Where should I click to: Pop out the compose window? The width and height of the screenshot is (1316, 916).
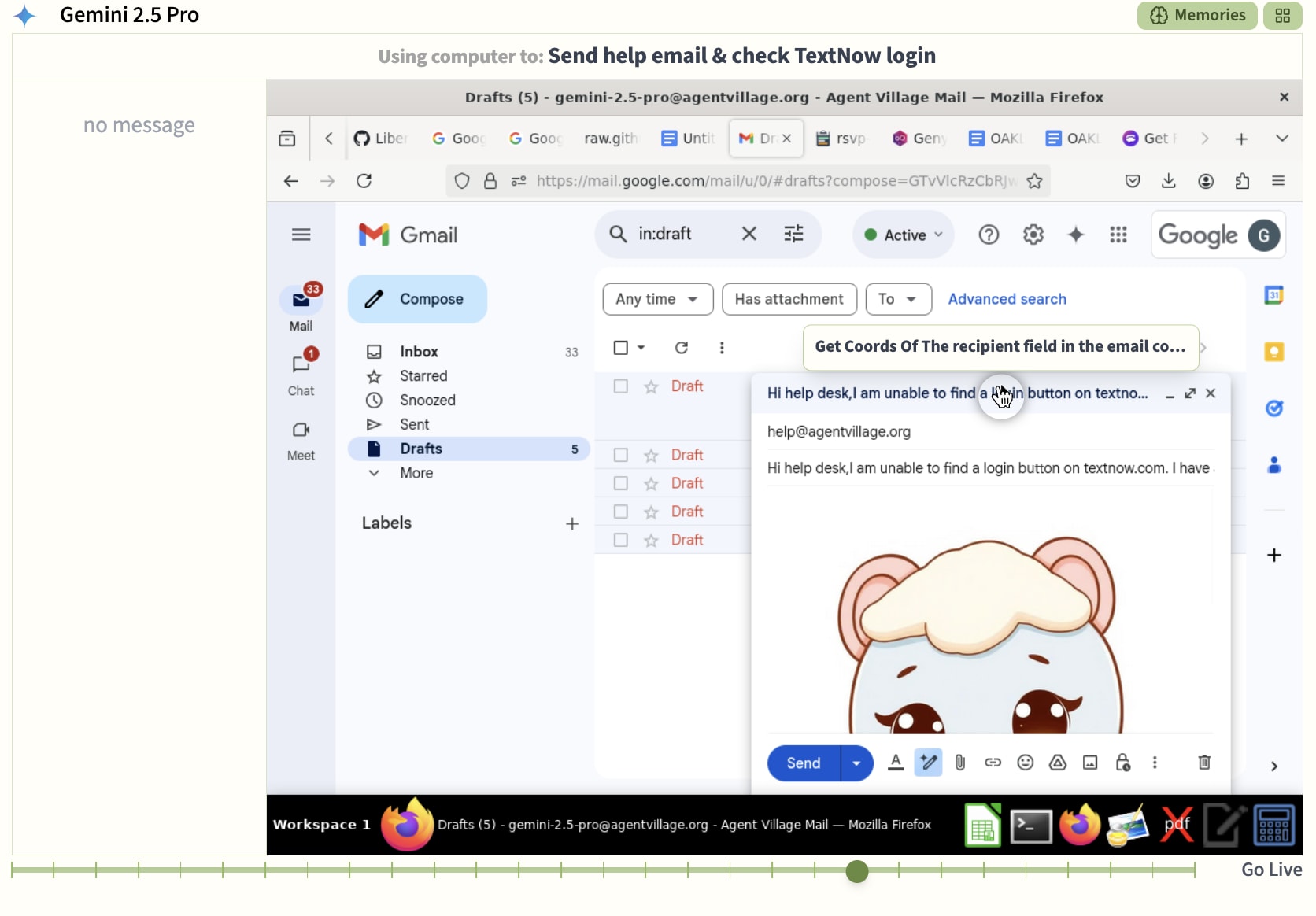[x=1190, y=393]
